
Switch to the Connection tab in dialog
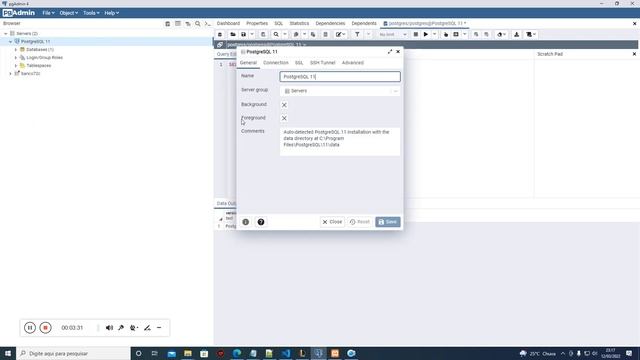pos(276,63)
